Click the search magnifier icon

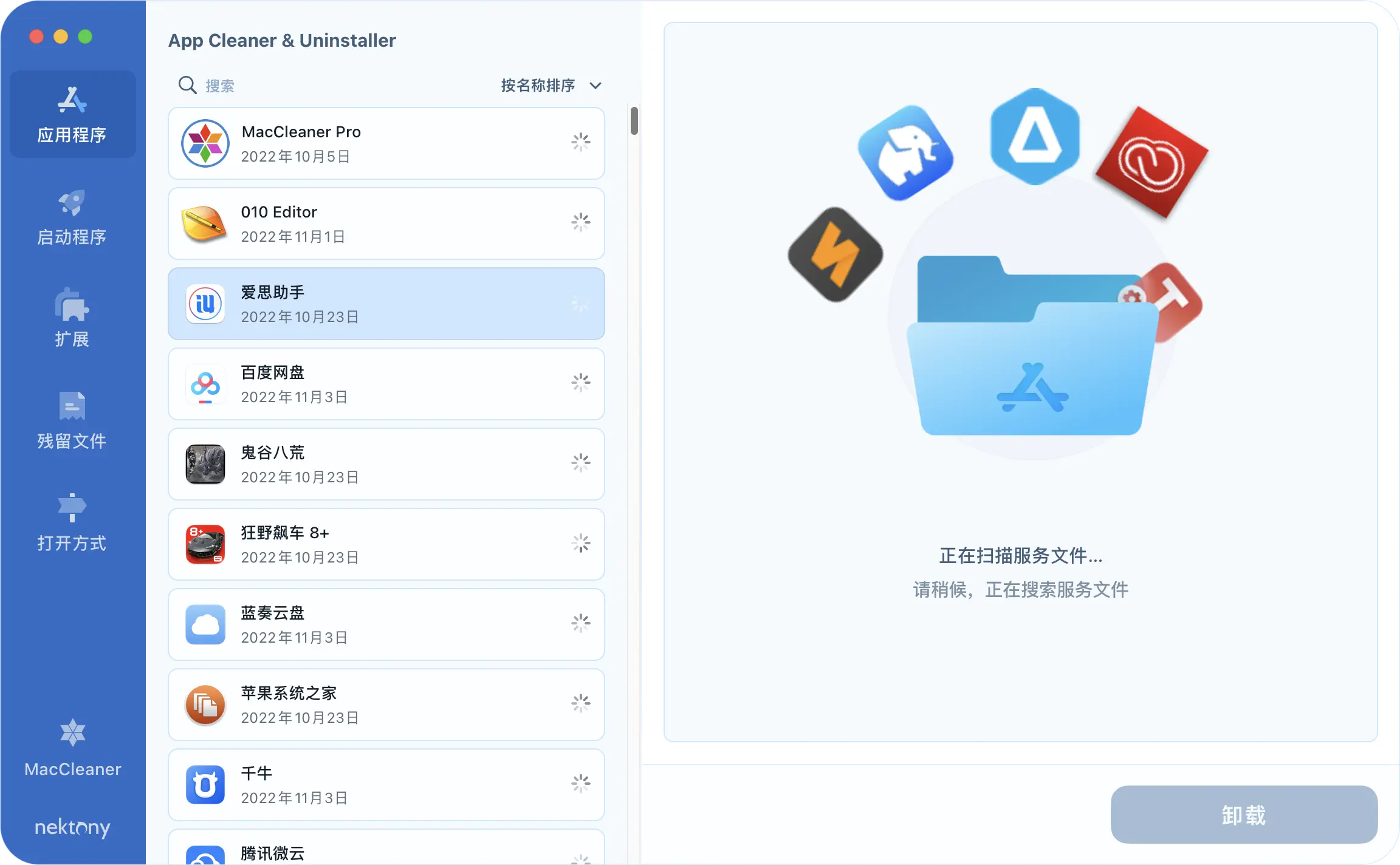[187, 85]
